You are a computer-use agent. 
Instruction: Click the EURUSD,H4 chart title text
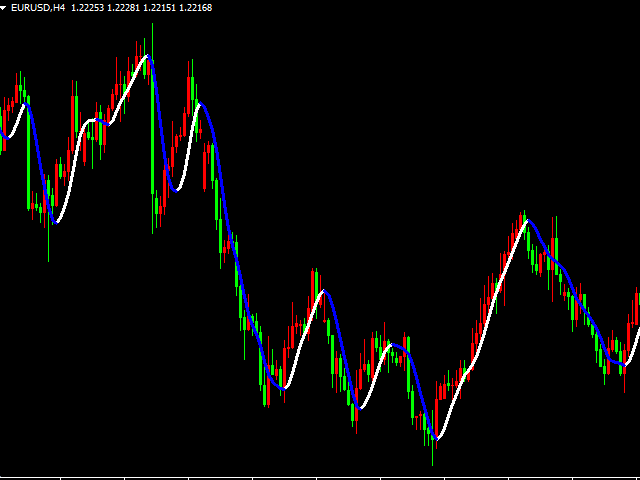click(x=38, y=8)
